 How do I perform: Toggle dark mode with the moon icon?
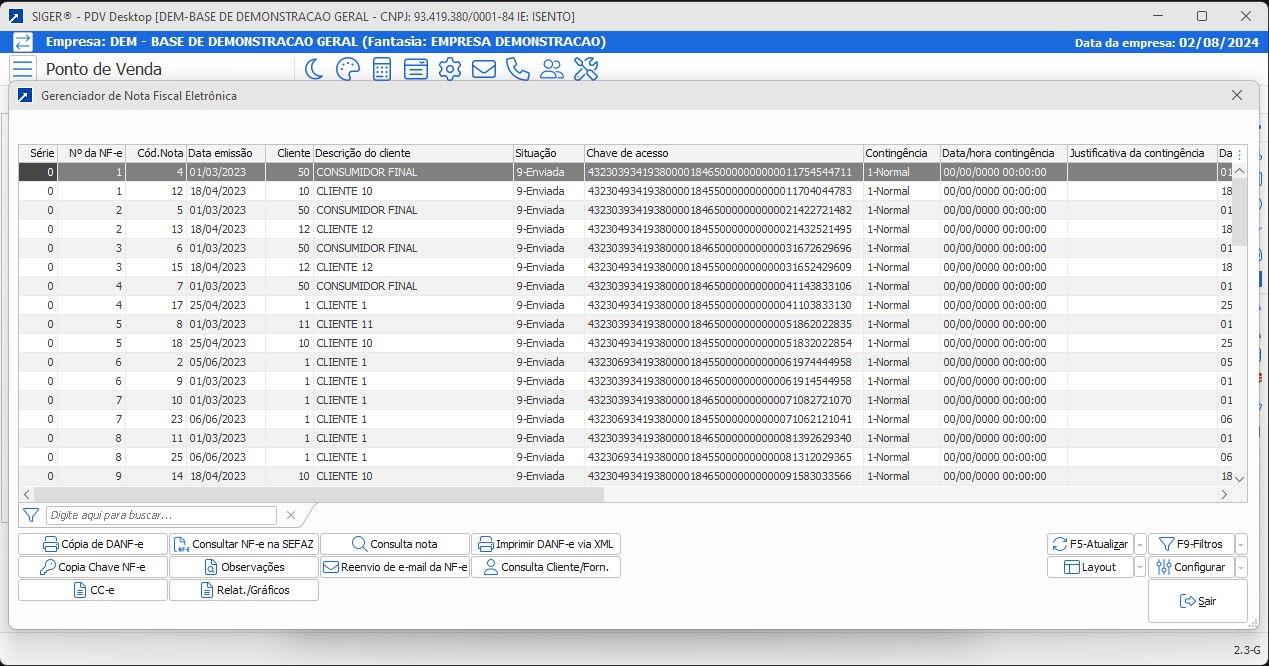coord(314,69)
